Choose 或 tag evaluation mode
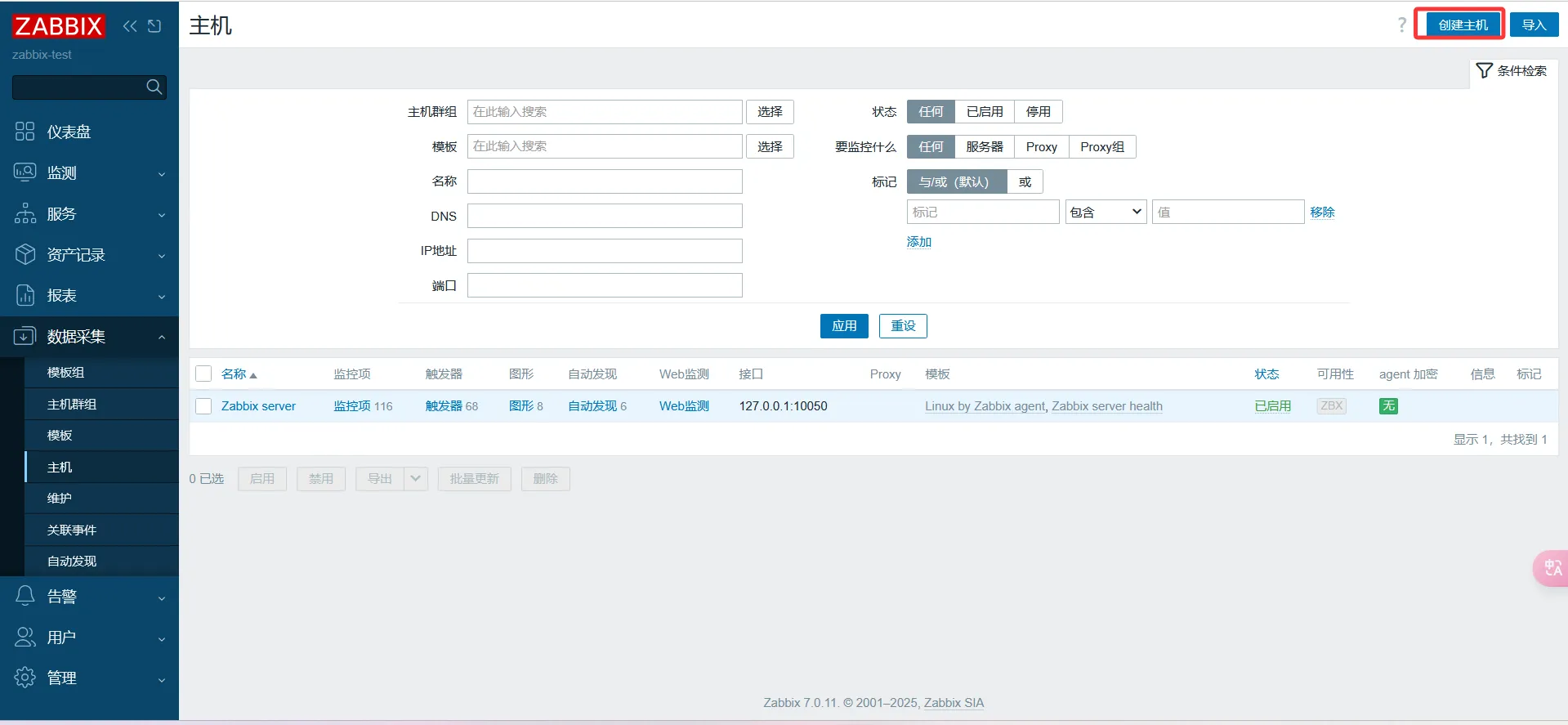This screenshot has height=725, width=1568. 1025,181
